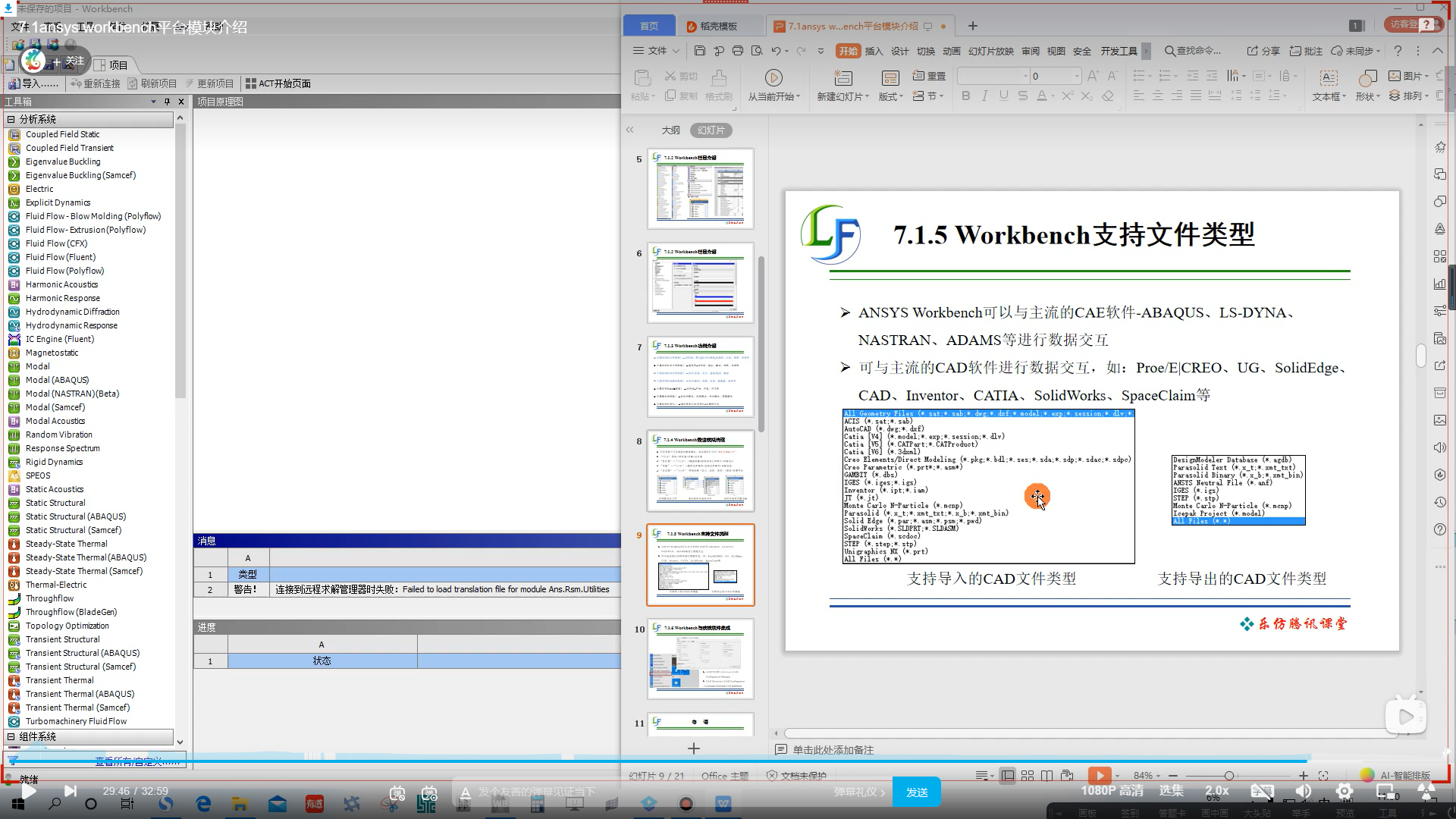Open the font size dropdown

[1077, 76]
